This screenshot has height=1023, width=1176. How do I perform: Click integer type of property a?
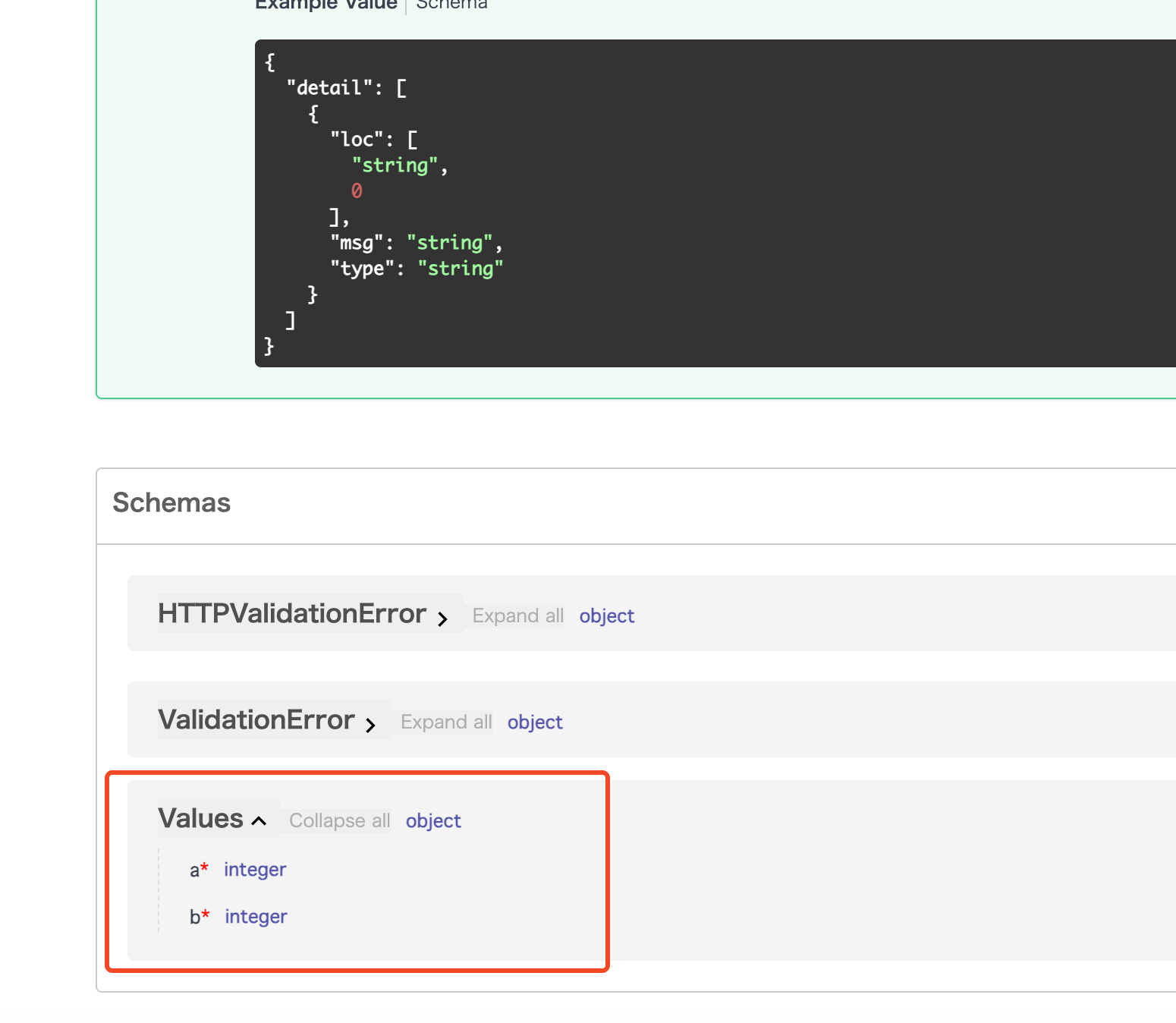click(x=255, y=869)
